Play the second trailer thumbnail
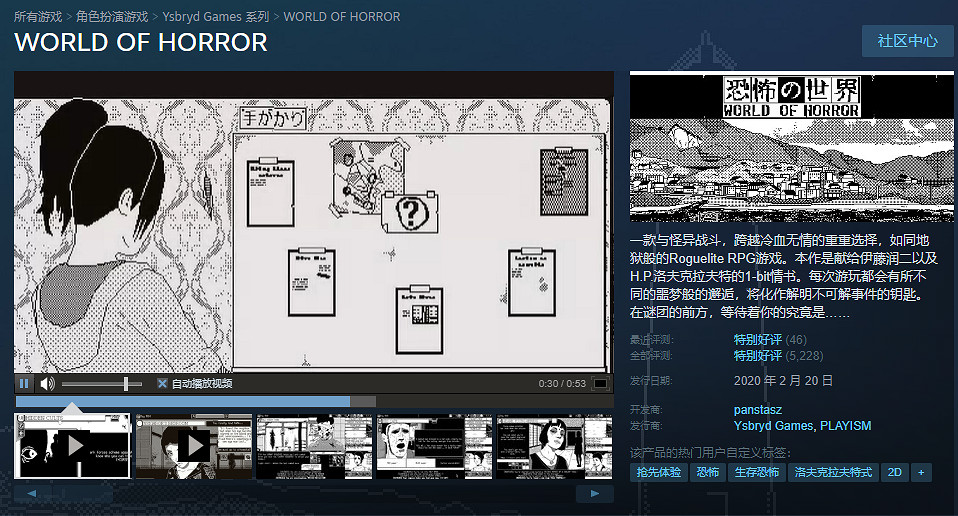The height and width of the screenshot is (516, 958). point(192,445)
